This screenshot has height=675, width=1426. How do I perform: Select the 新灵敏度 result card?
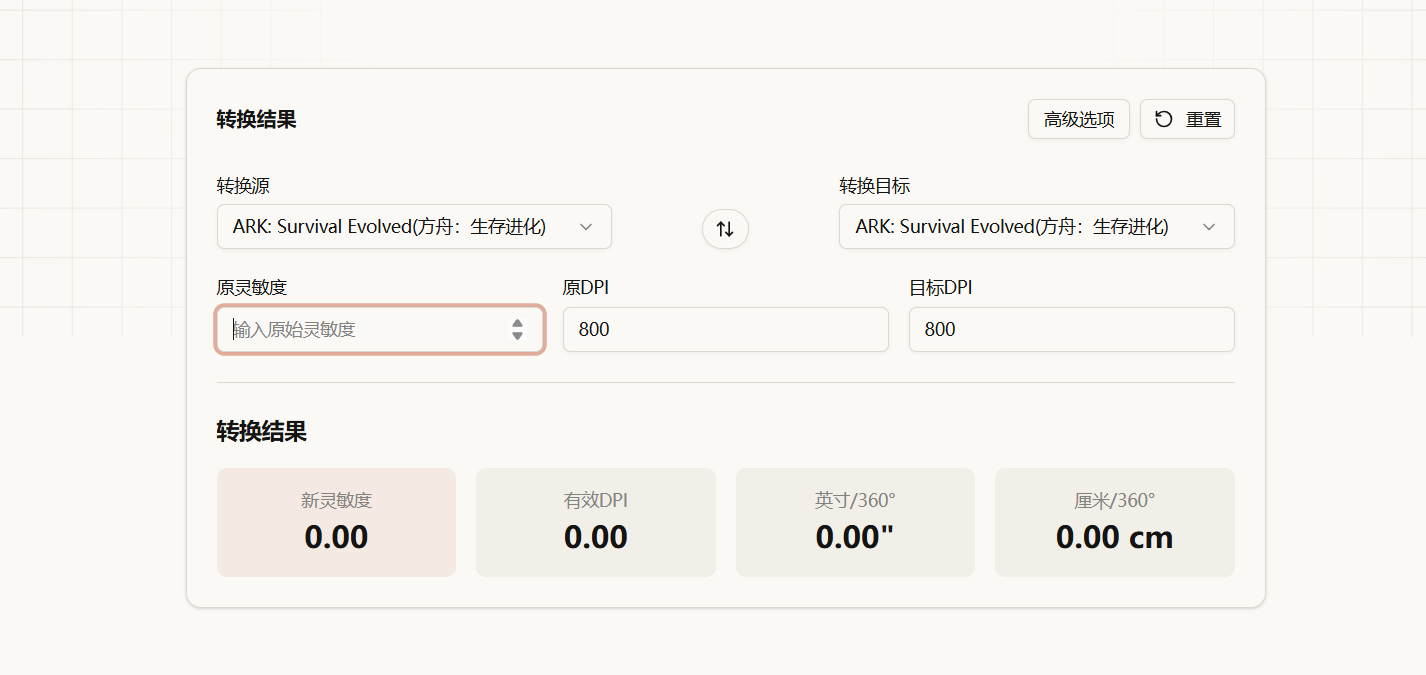336,522
